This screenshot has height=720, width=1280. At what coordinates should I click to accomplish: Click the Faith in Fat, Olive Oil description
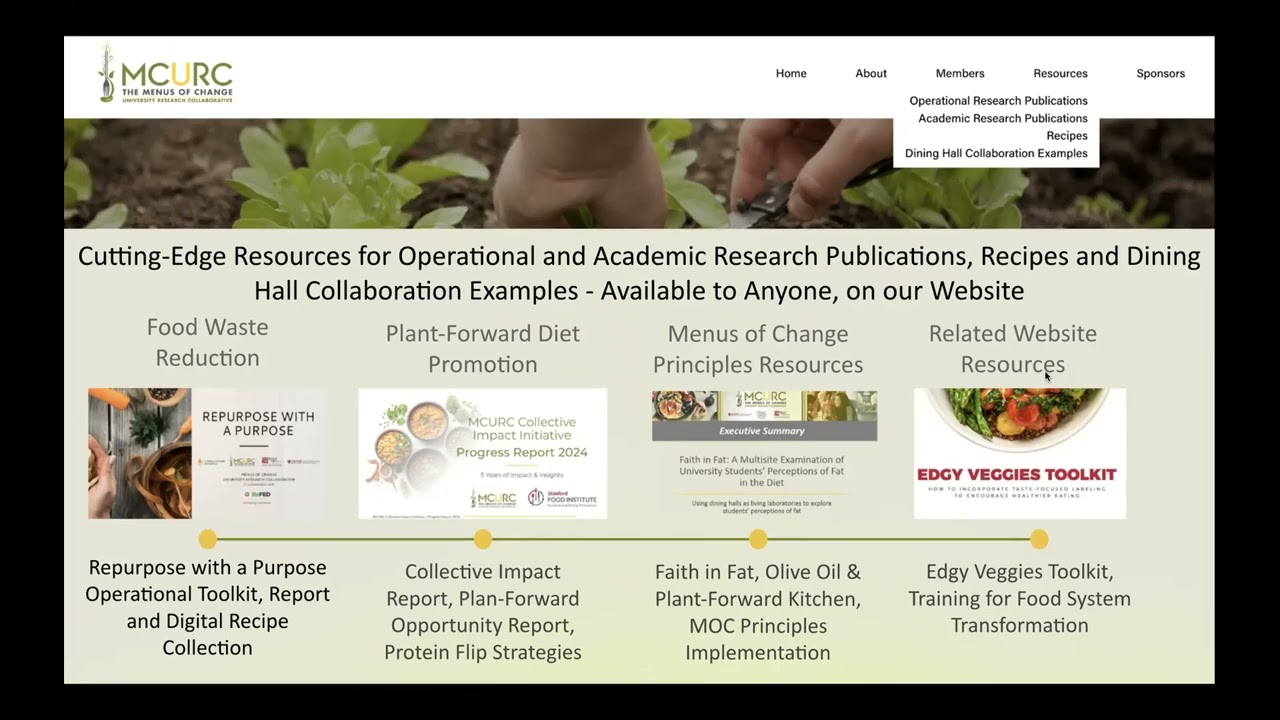(x=758, y=611)
